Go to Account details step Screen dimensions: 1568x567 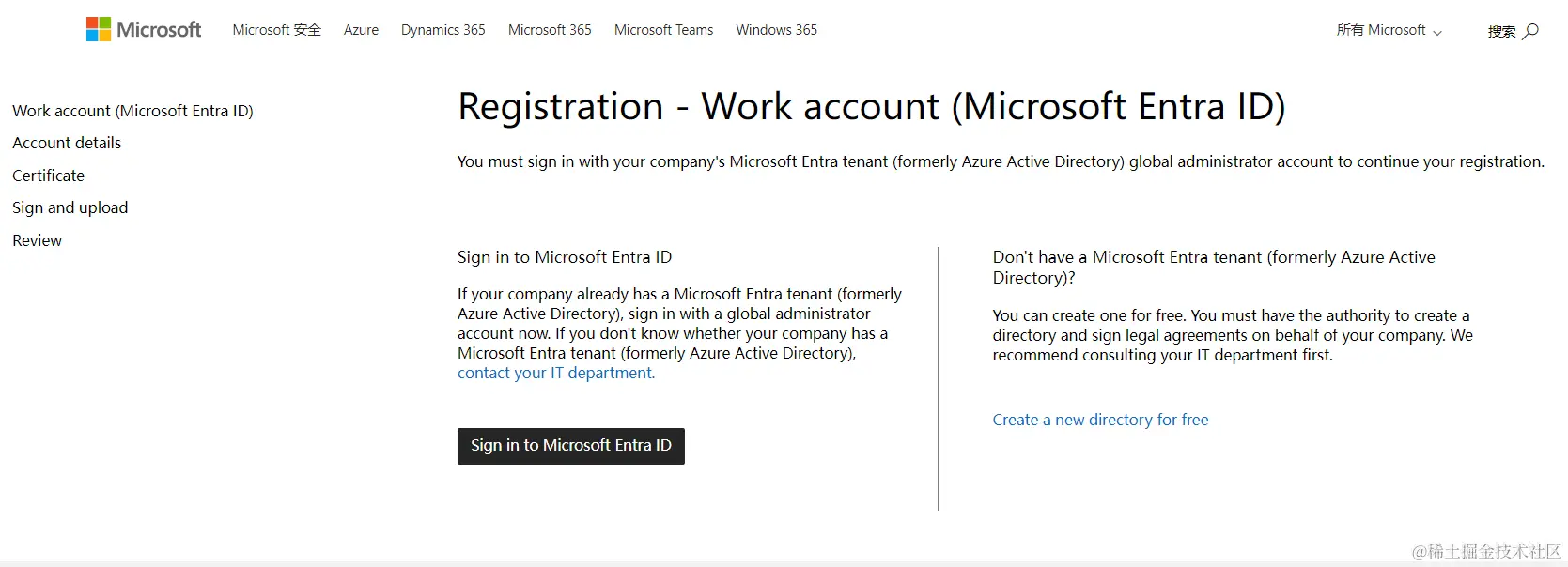point(67,143)
